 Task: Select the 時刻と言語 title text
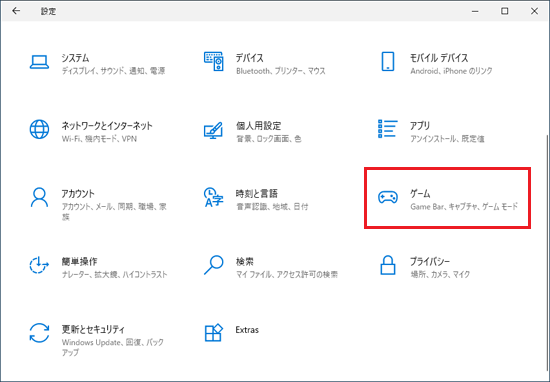pos(257,193)
